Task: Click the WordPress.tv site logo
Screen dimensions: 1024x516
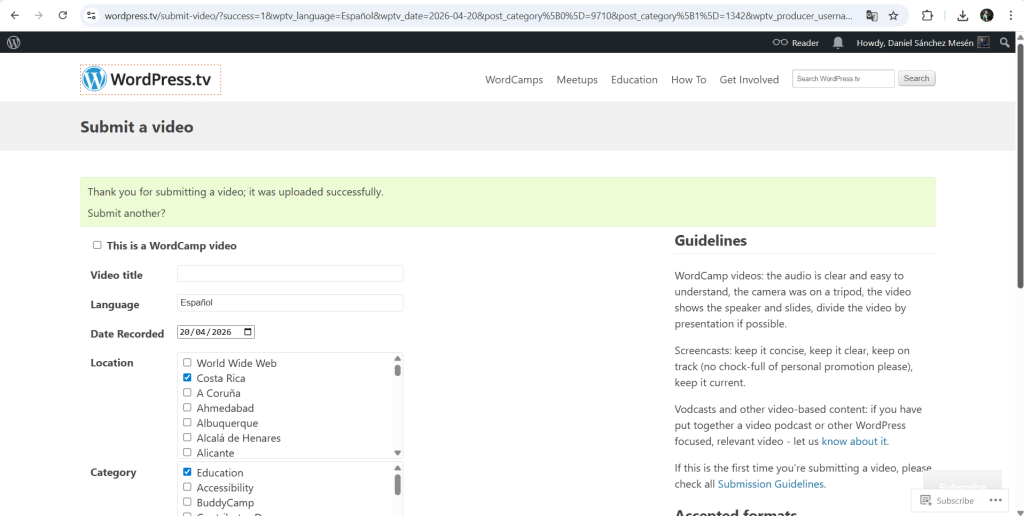Action: pyautogui.click(x=150, y=80)
